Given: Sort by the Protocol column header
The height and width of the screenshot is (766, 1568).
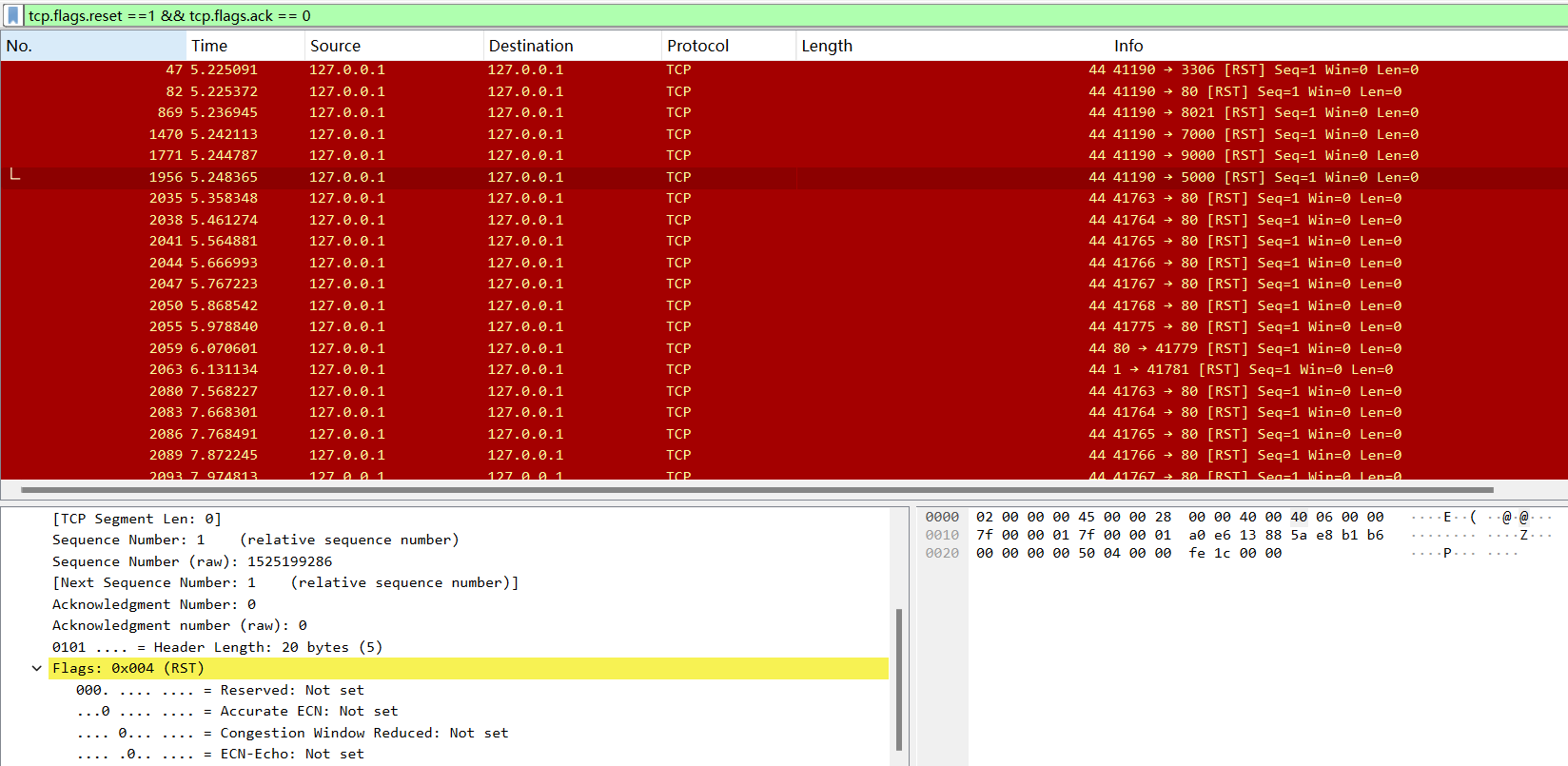Looking at the screenshot, I should coord(728,46).
